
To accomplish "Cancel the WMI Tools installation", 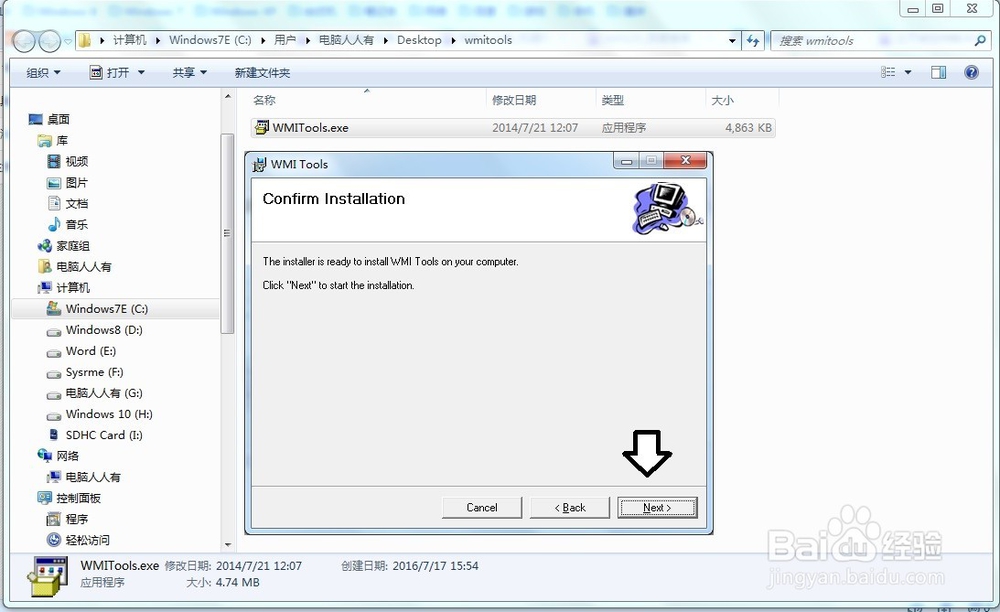I will coord(482,507).
